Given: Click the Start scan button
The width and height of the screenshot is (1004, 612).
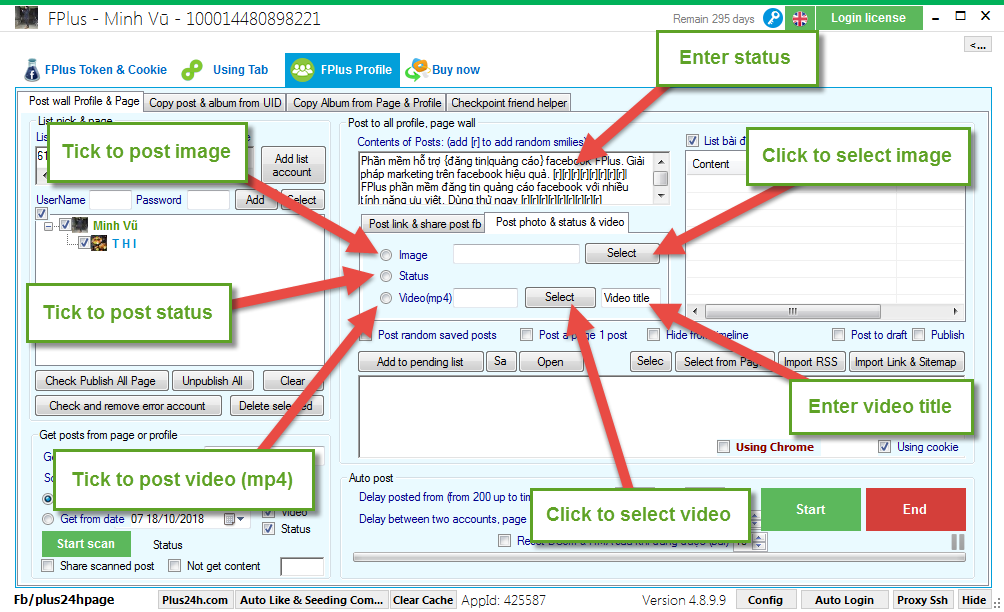Looking at the screenshot, I should click(86, 544).
